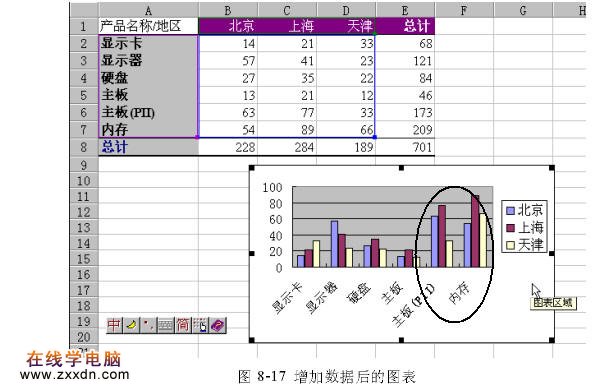Click the 硬盘 chart axis label

359,294
